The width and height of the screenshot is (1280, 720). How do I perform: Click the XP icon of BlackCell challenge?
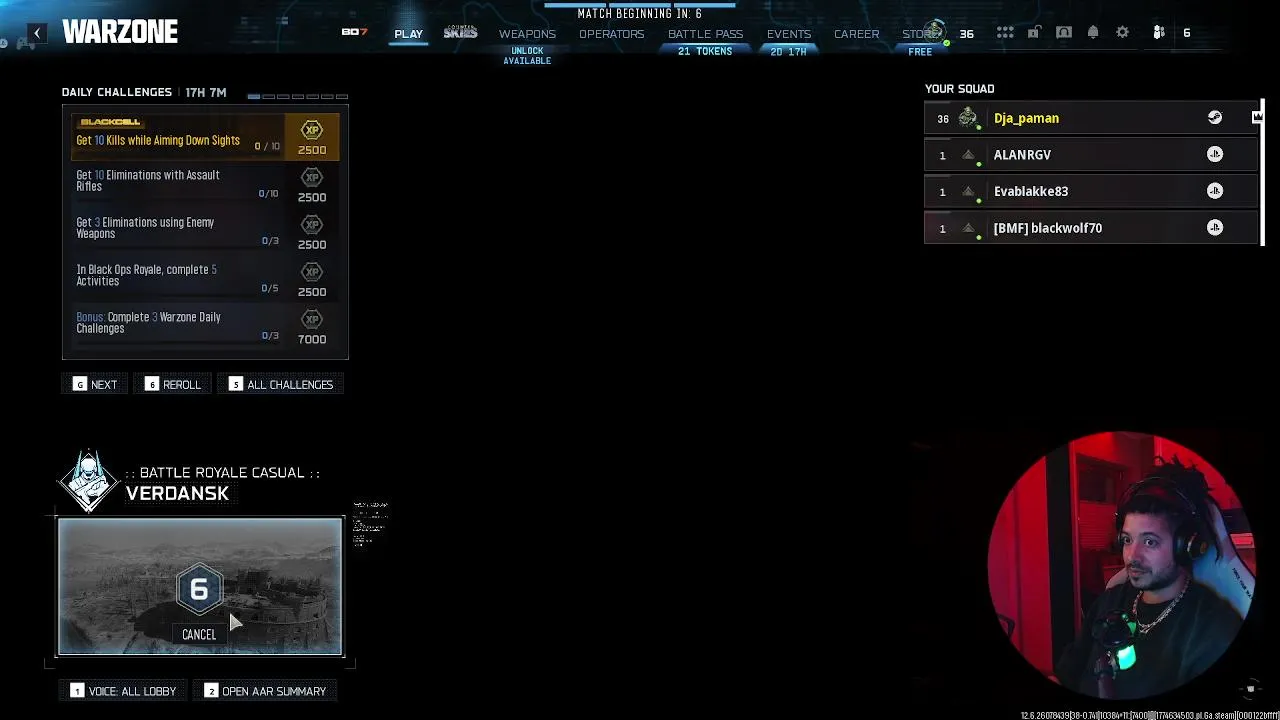(312, 130)
